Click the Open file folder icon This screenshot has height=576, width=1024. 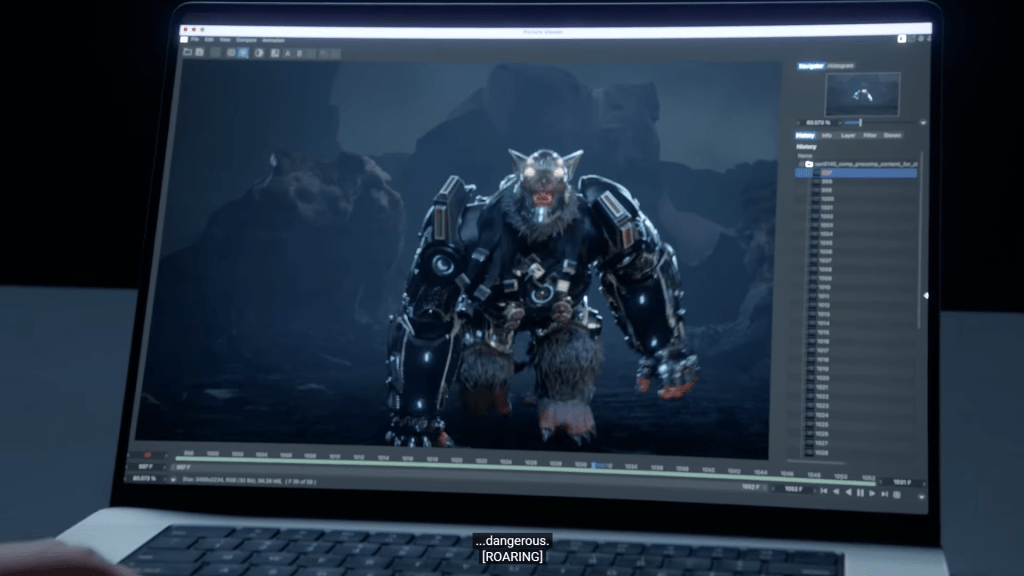(x=186, y=51)
